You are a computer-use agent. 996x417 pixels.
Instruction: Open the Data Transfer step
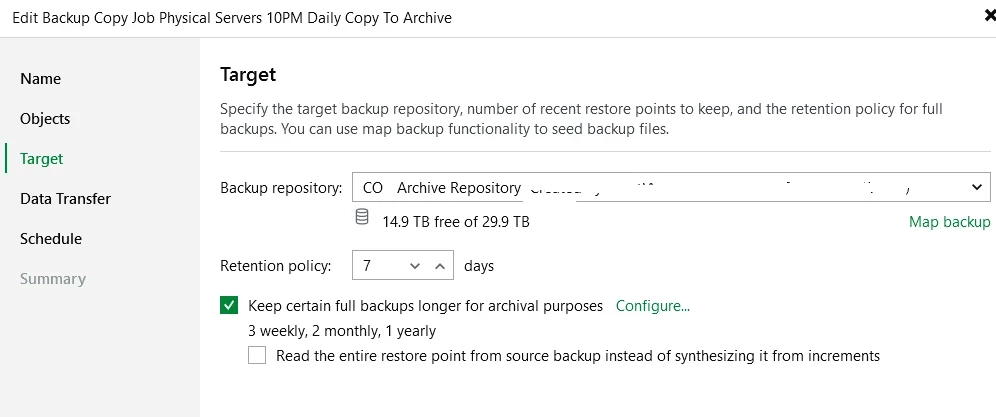pyautogui.click(x=65, y=199)
